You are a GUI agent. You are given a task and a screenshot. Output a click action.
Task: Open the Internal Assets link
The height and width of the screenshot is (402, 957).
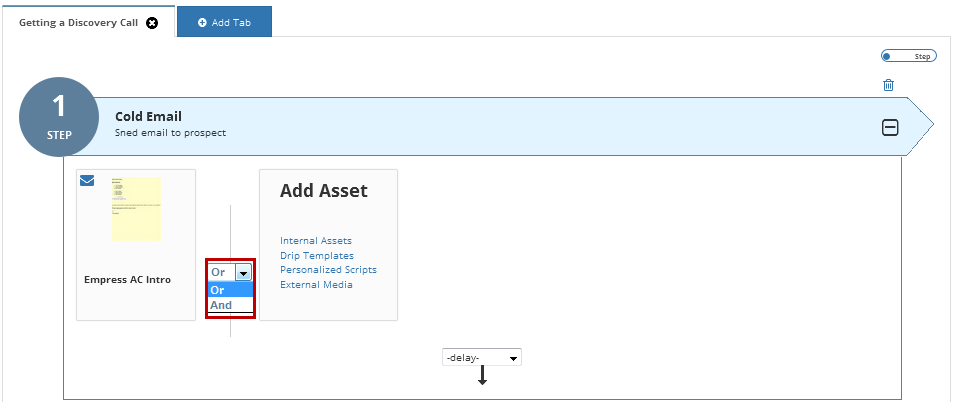pos(316,241)
